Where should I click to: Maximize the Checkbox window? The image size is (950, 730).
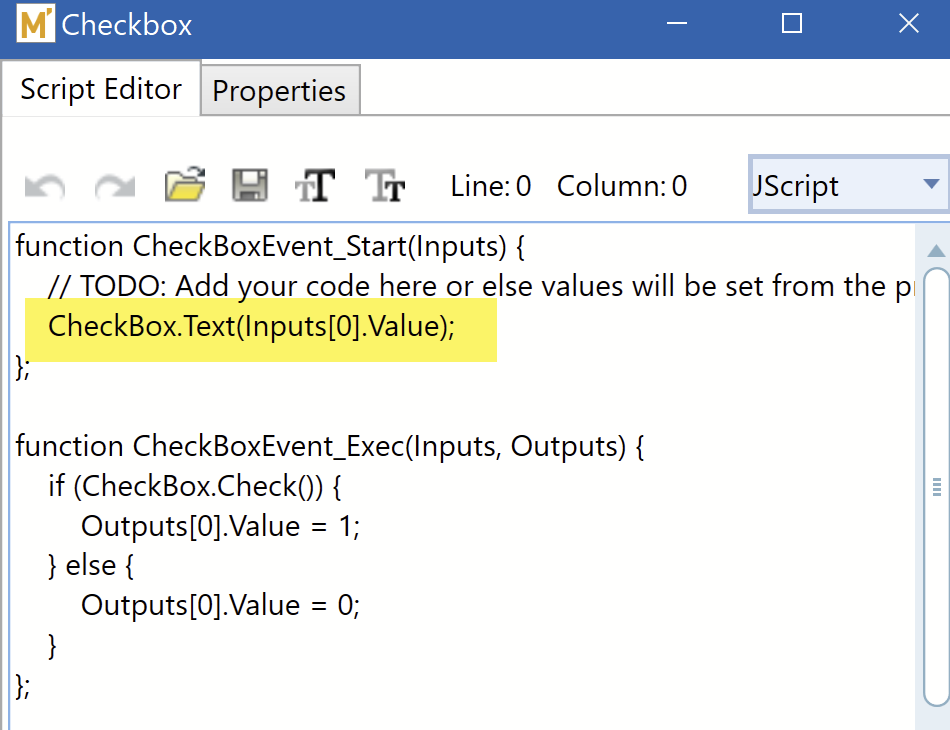tap(792, 24)
